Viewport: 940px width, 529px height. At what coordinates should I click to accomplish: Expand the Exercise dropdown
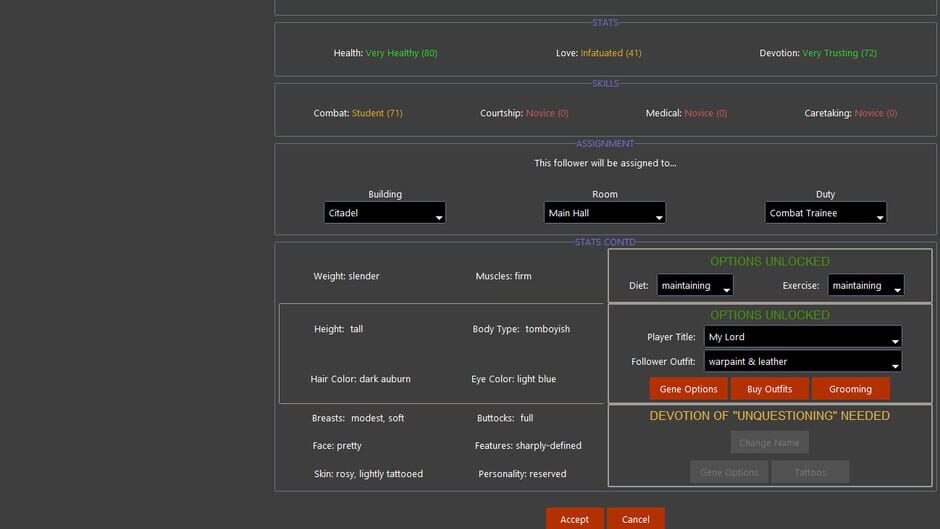pyautogui.click(x=865, y=285)
